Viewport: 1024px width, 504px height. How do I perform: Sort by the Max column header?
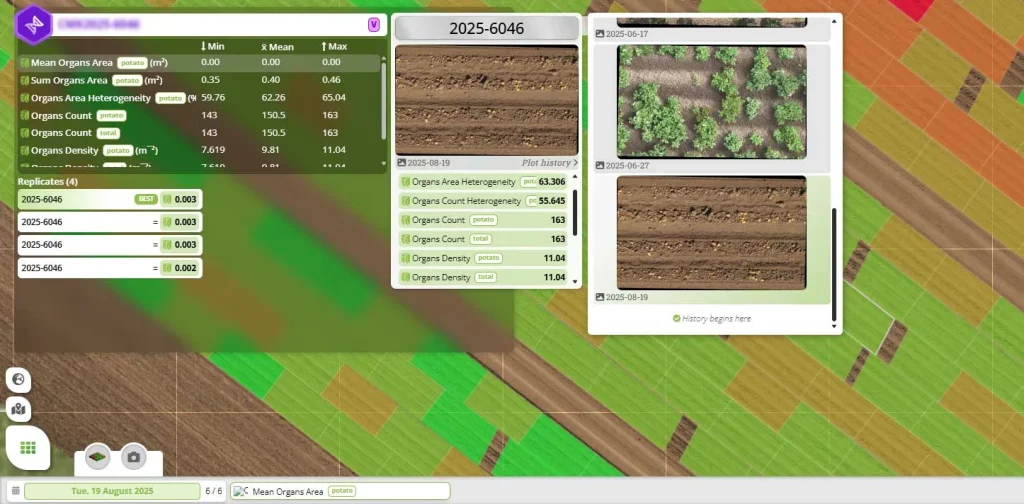pos(334,46)
